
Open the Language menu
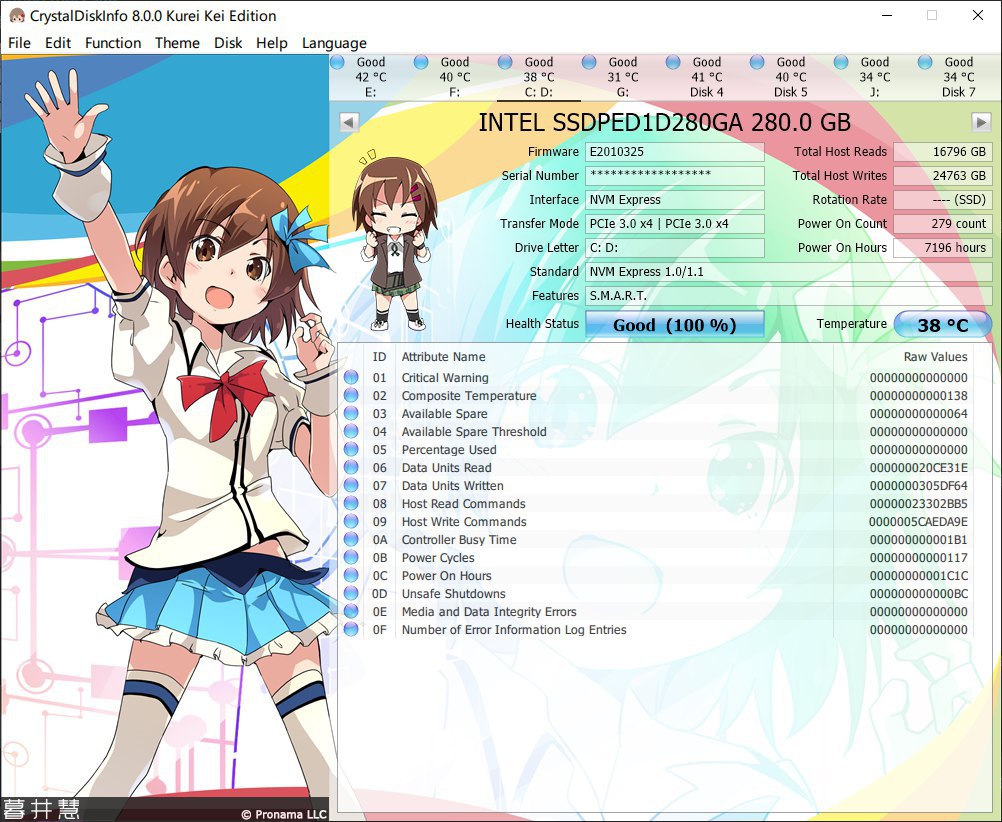(x=334, y=43)
